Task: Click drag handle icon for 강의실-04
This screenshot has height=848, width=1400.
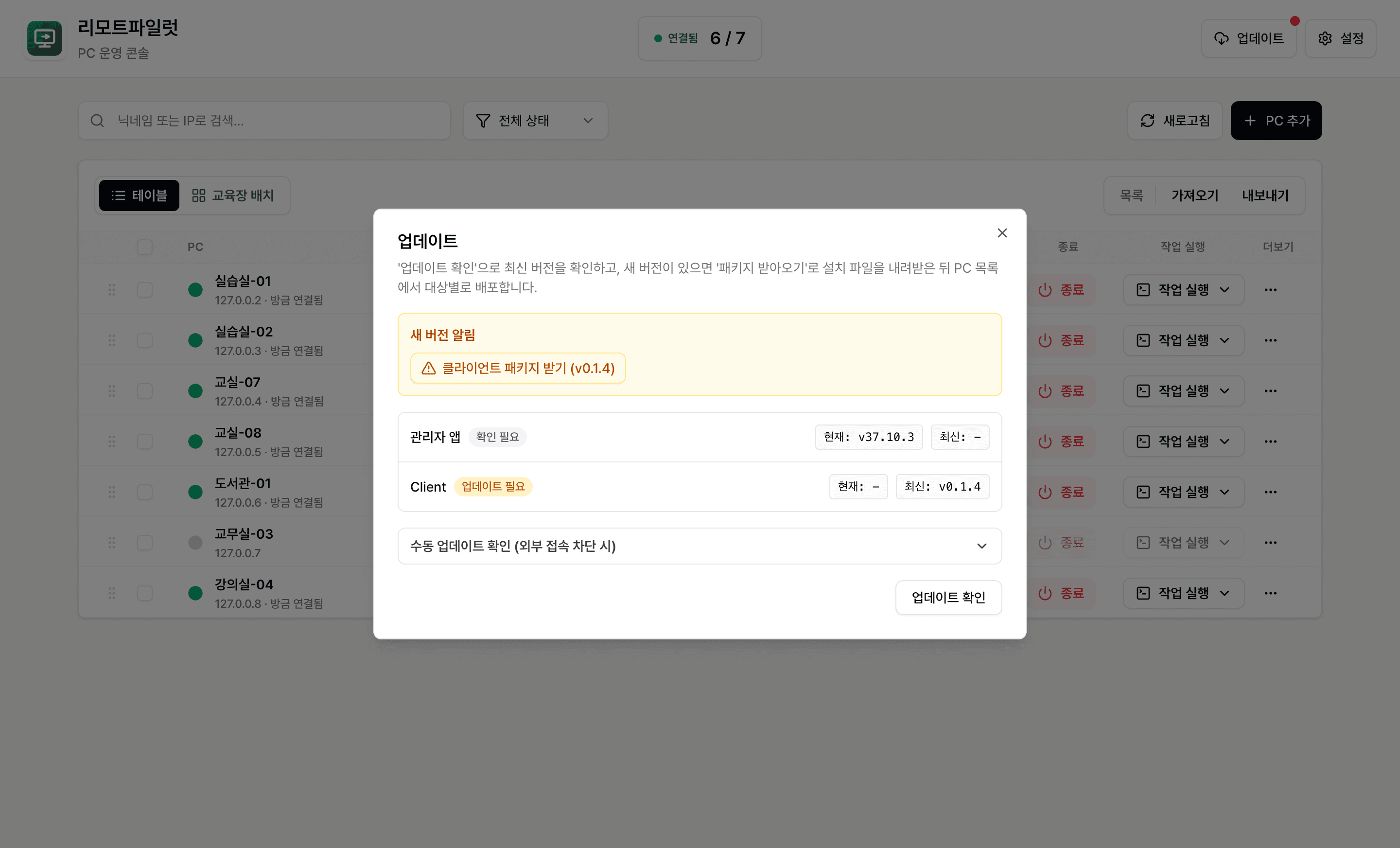Action: 112,593
